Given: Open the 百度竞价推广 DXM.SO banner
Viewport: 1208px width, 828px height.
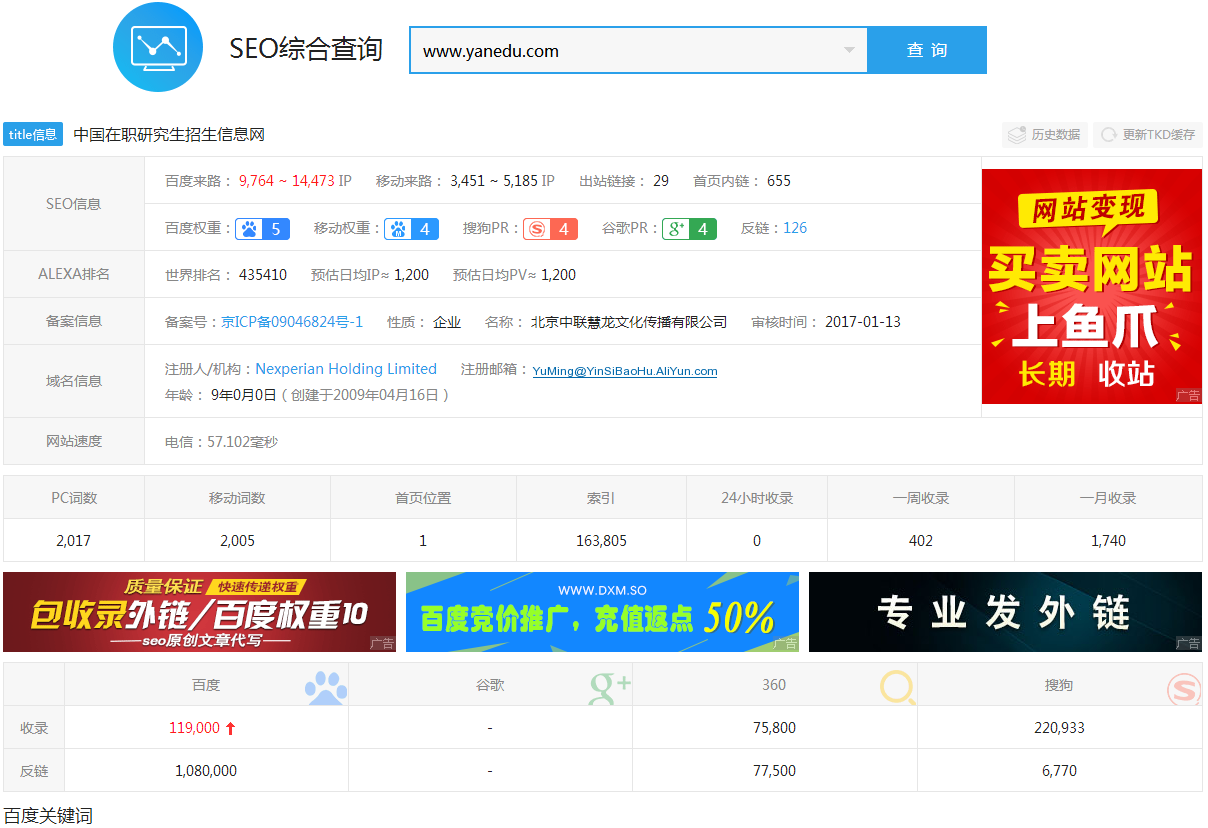Looking at the screenshot, I should [602, 612].
